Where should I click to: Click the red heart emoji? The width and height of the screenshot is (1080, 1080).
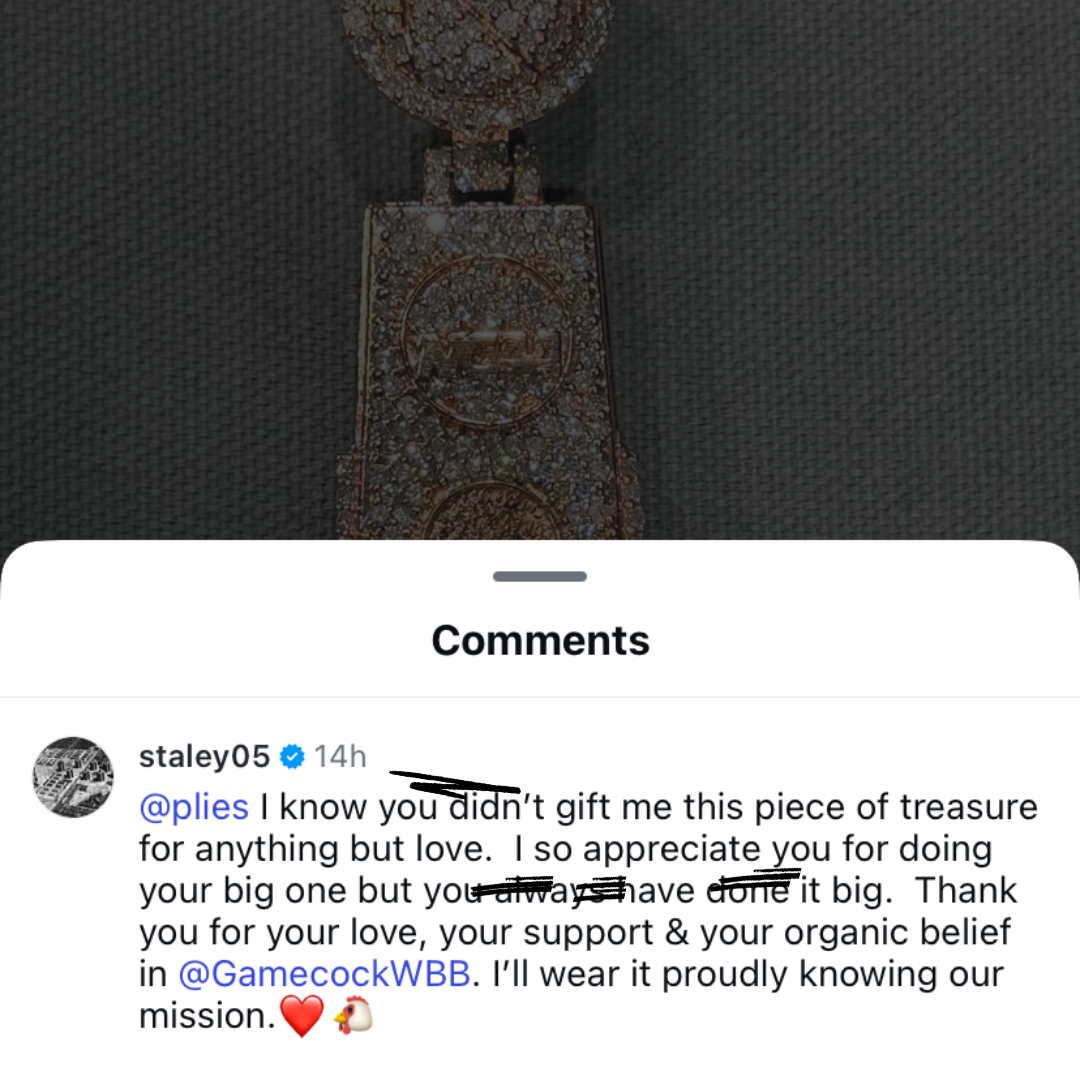pos(302,1016)
